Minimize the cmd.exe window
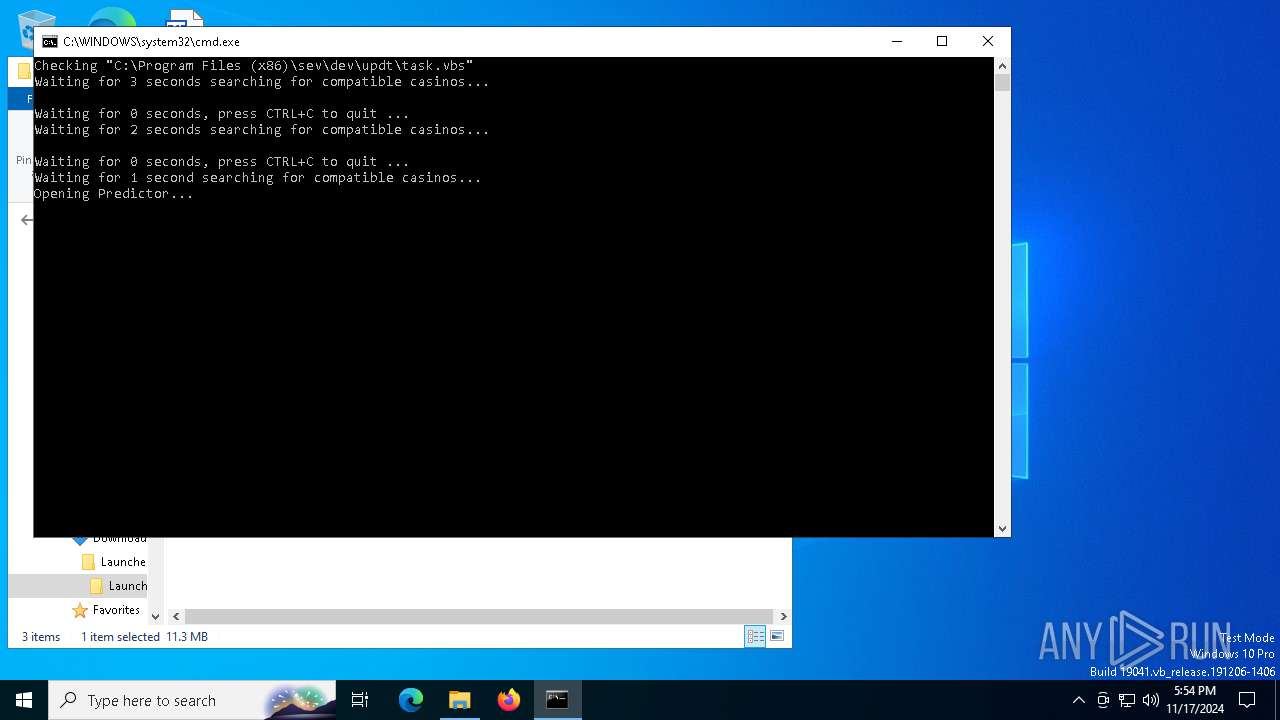The width and height of the screenshot is (1280, 720). (x=896, y=41)
